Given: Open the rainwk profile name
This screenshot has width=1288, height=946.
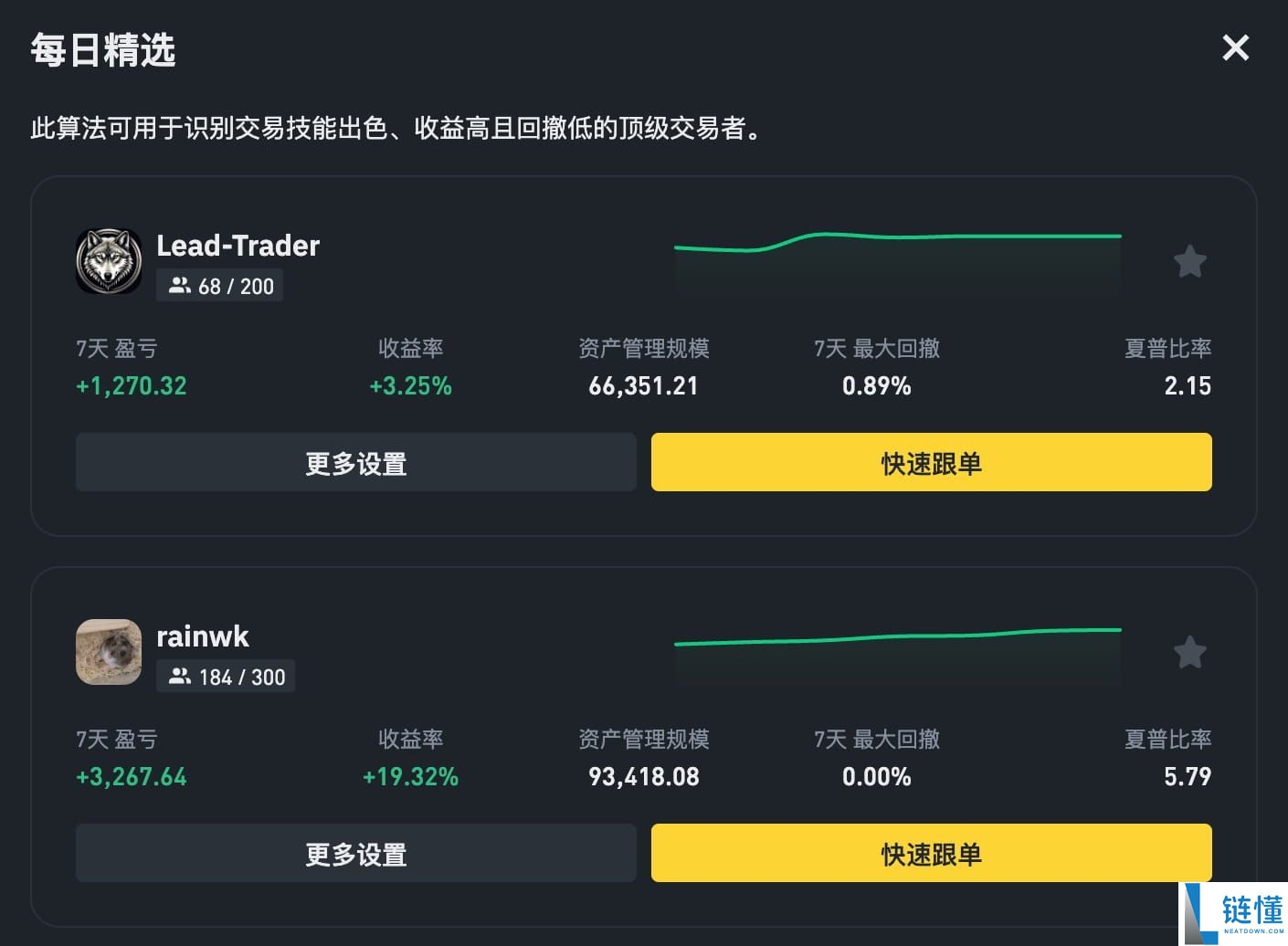Looking at the screenshot, I should 202,636.
